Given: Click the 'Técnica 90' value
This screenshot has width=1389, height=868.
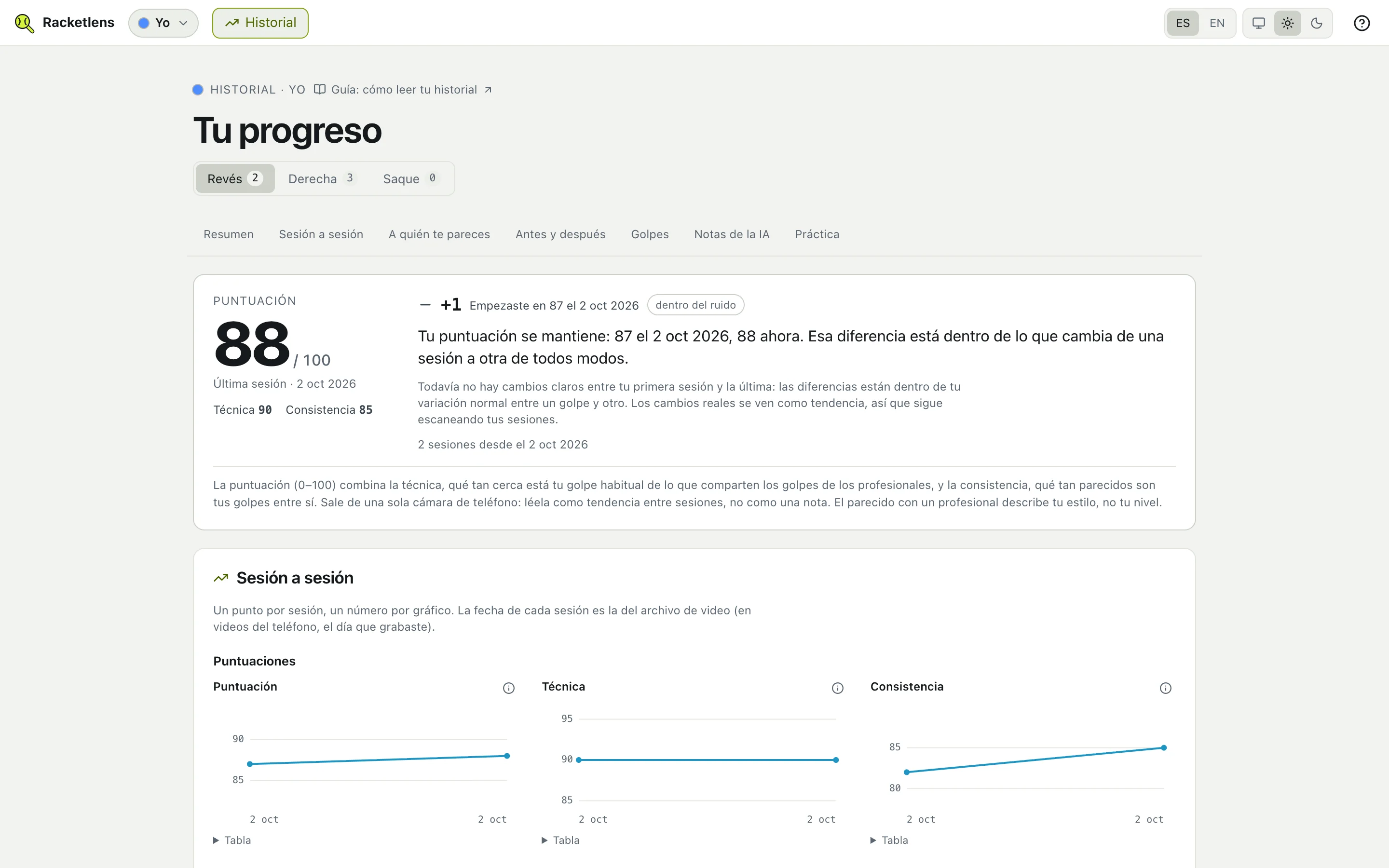Looking at the screenshot, I should (242, 409).
